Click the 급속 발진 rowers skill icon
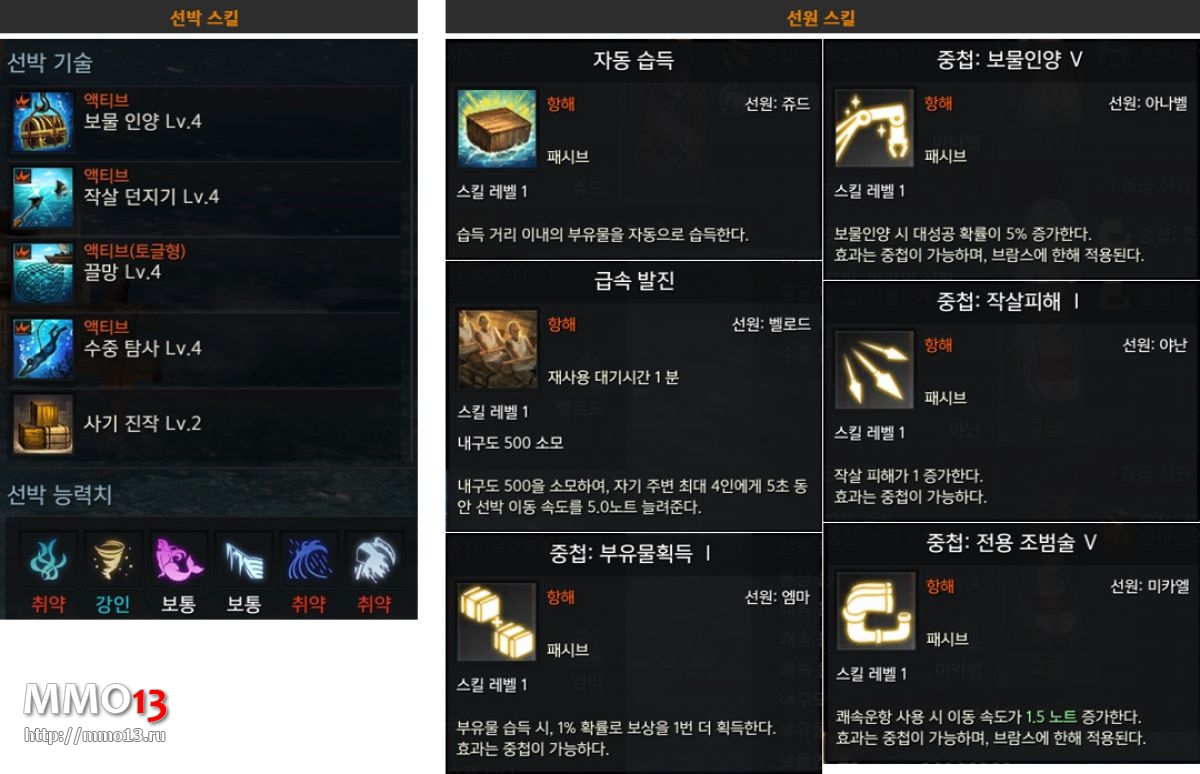The width and height of the screenshot is (1200, 774). pyautogui.click(x=497, y=349)
